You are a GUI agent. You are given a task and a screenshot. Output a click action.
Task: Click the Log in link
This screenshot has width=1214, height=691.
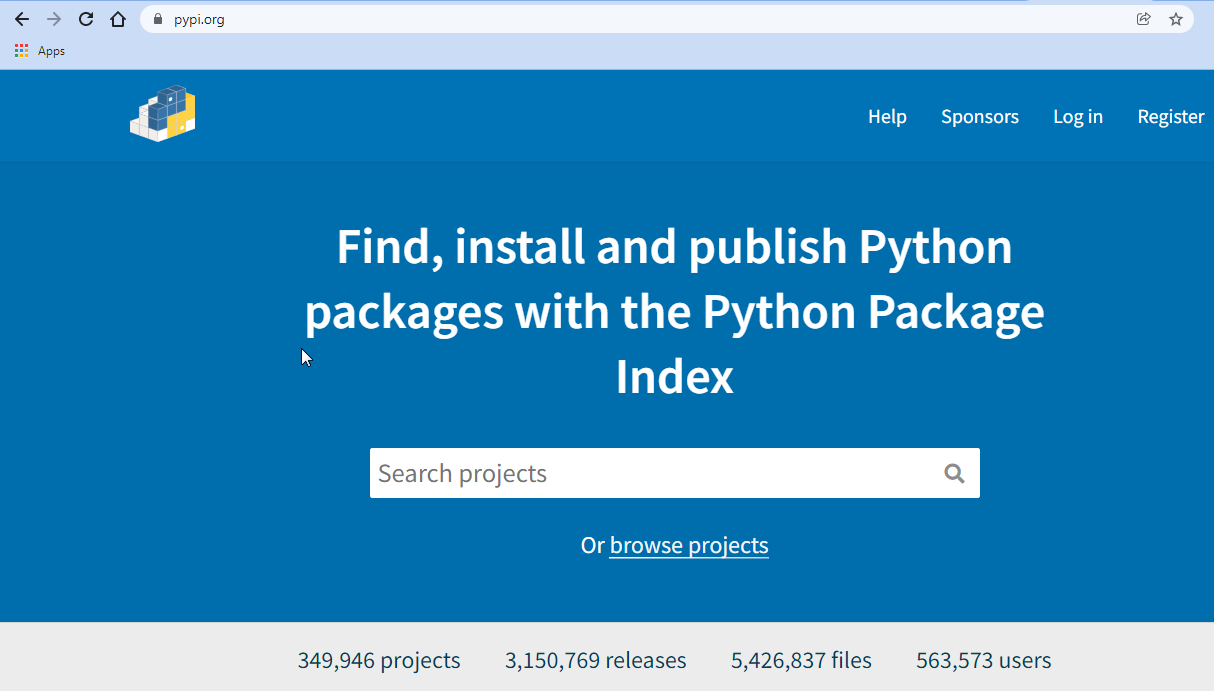pyautogui.click(x=1078, y=116)
